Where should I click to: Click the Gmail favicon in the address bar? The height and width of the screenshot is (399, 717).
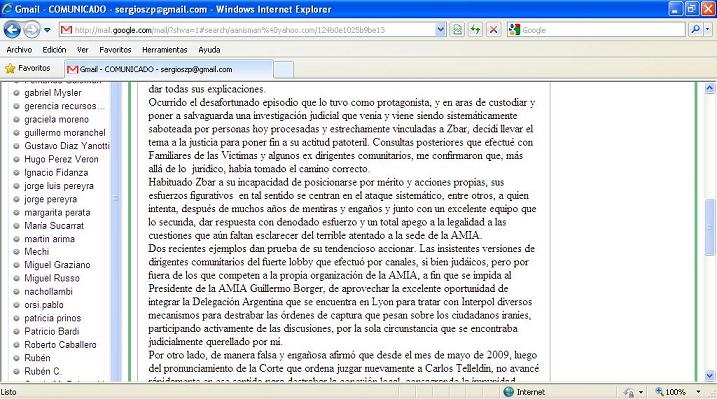coord(66,30)
